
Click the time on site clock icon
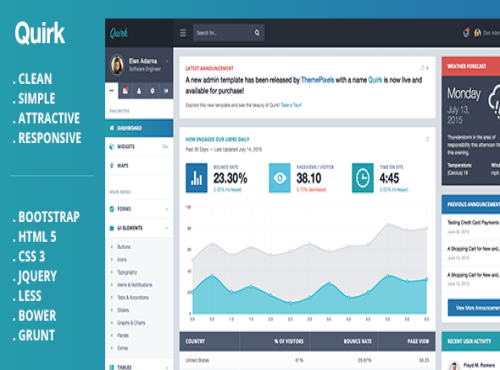(363, 178)
